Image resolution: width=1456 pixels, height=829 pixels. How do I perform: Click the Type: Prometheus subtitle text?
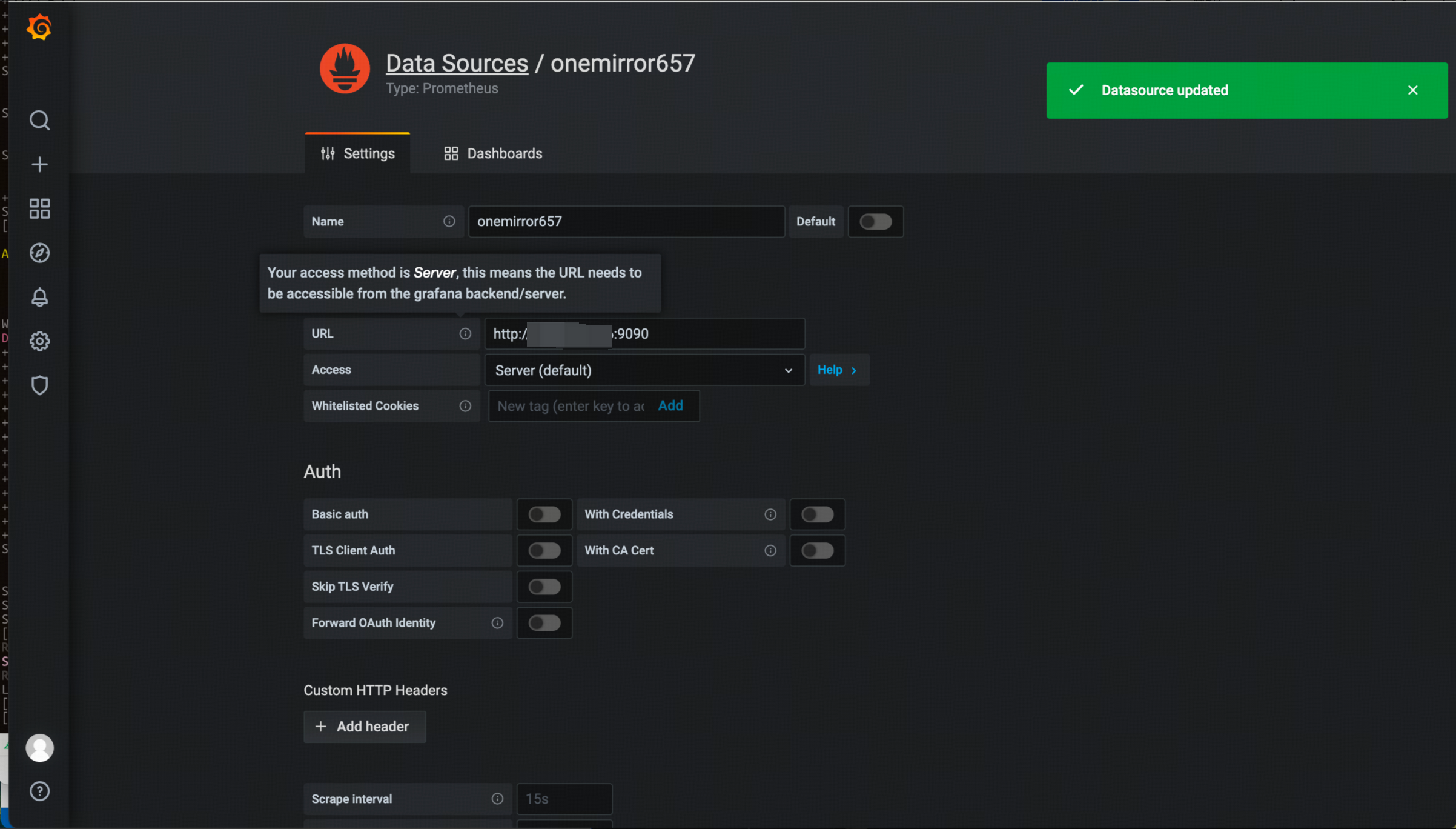tap(442, 88)
